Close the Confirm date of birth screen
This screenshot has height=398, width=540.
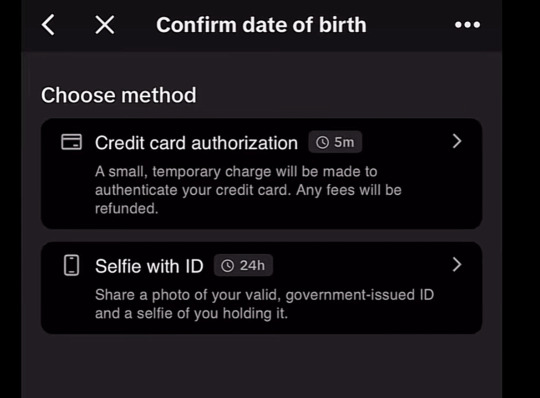[x=105, y=25]
